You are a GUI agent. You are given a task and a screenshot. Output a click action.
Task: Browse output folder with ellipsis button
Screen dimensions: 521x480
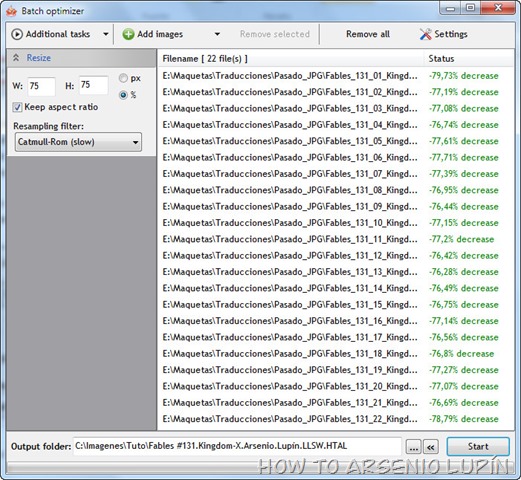[413, 447]
